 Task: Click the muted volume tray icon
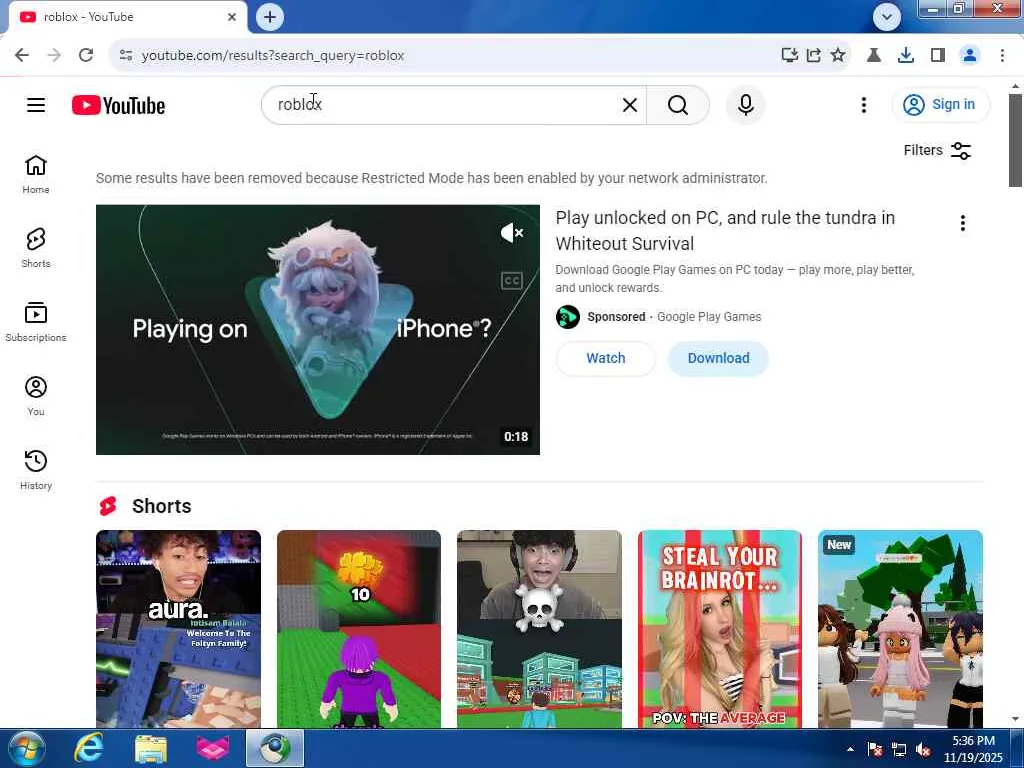[923, 750]
